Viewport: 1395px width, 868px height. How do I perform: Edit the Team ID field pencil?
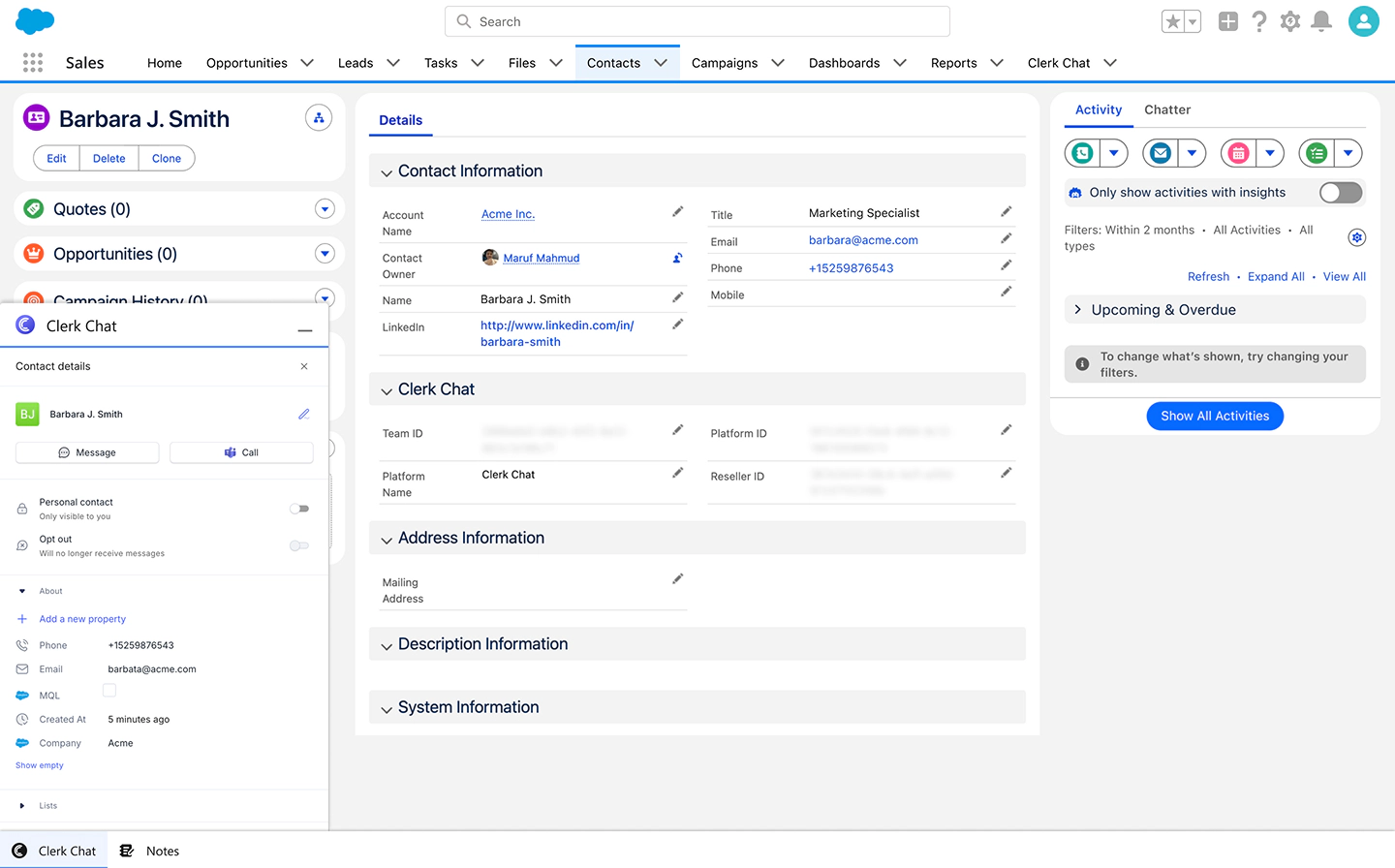pyautogui.click(x=678, y=430)
